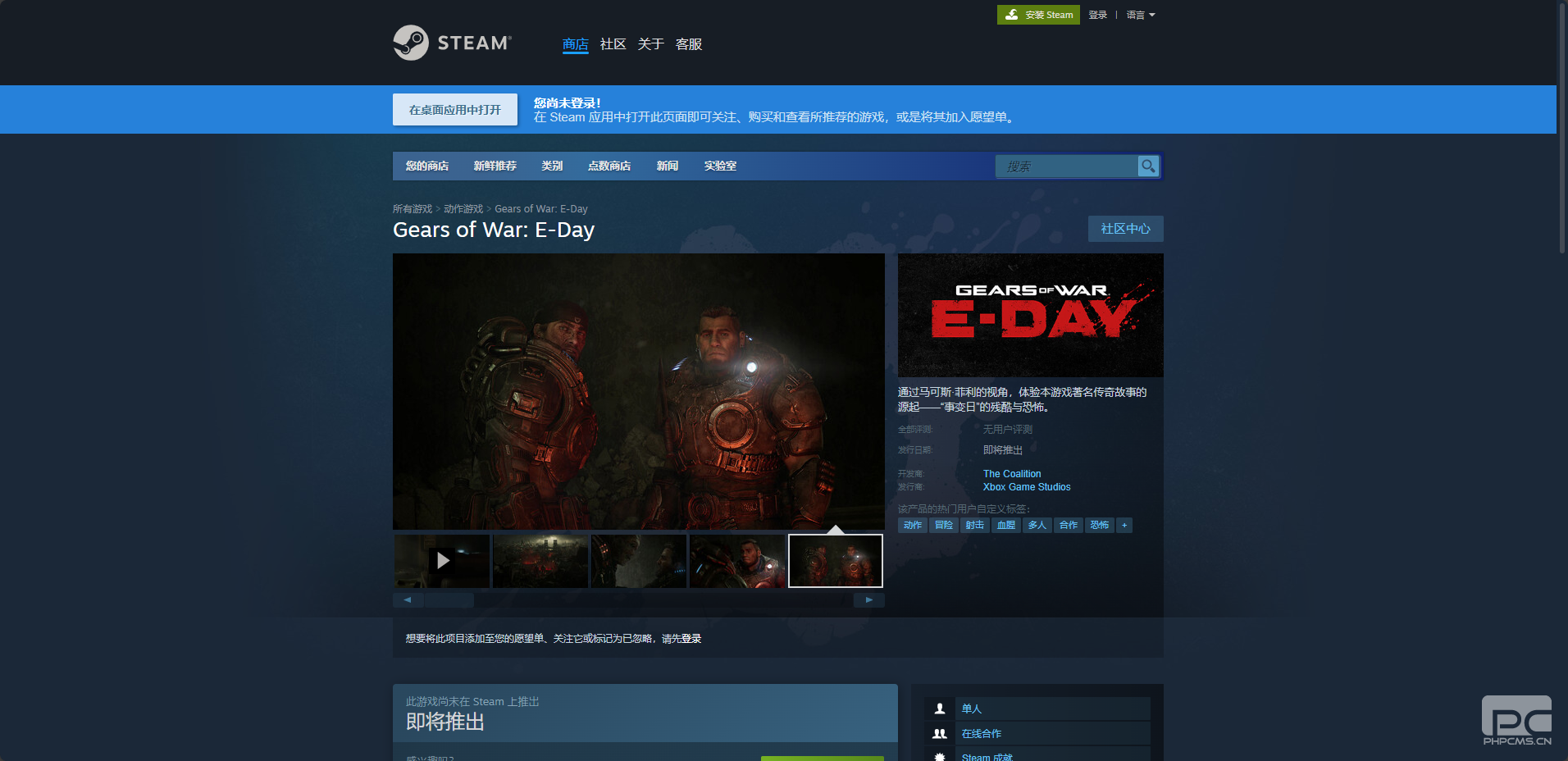The height and width of the screenshot is (761, 1568).
Task: Click the 血腥 gore tag
Action: tap(1006, 525)
